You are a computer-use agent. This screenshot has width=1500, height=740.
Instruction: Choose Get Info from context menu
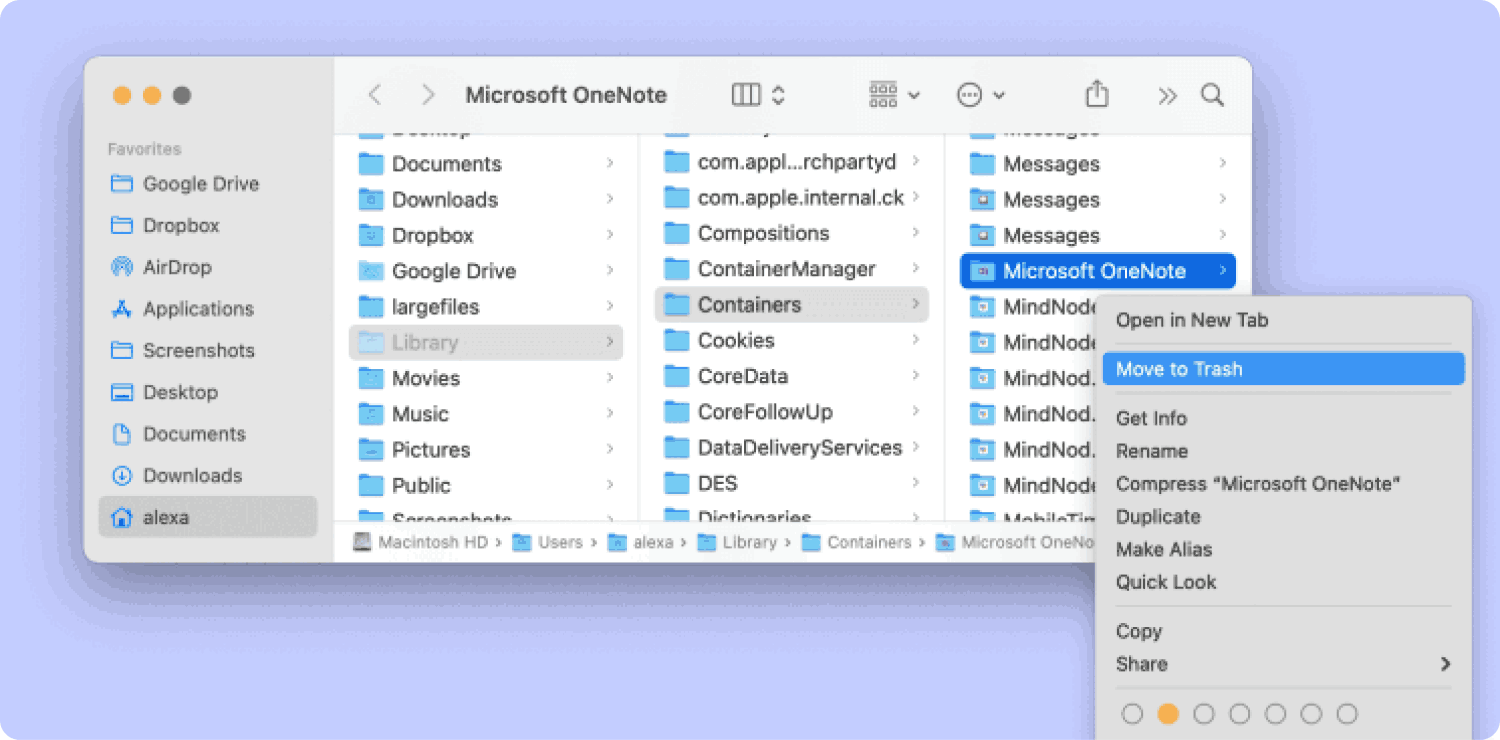[1283, 418]
